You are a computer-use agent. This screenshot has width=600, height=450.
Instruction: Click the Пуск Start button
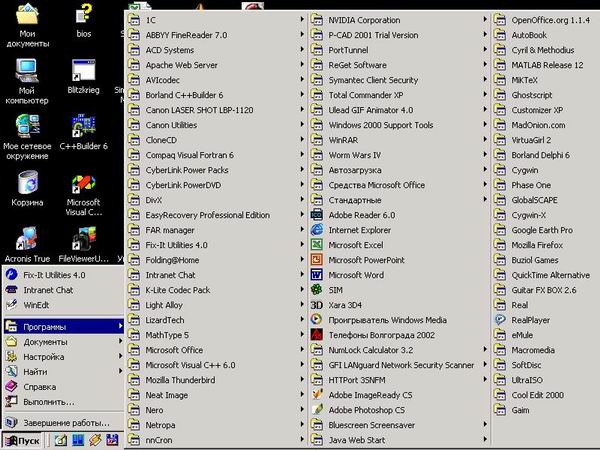(x=23, y=441)
